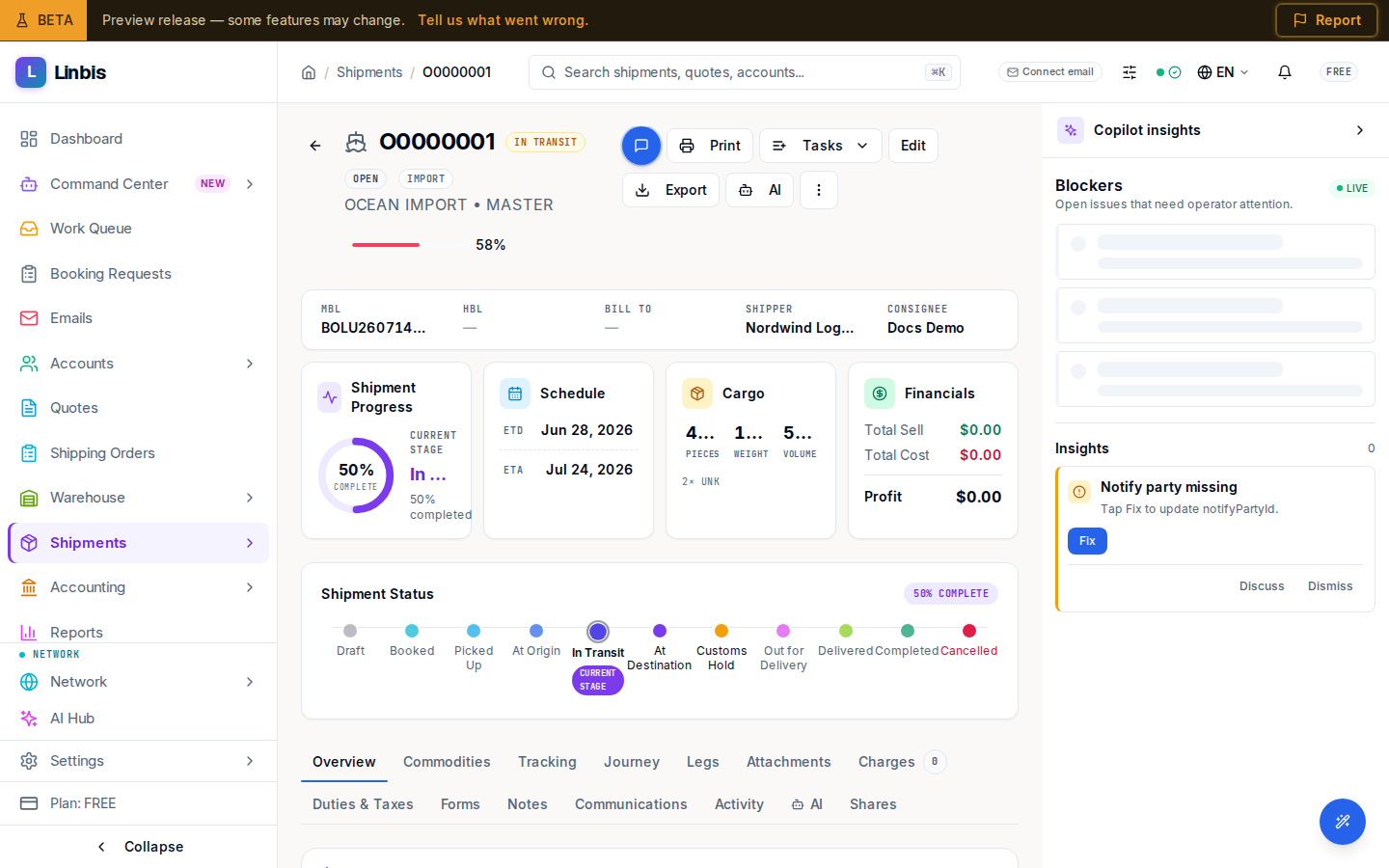Viewport: 1389px width, 868px height.
Task: Open Work Queue in the sidebar
Action: [139, 229]
